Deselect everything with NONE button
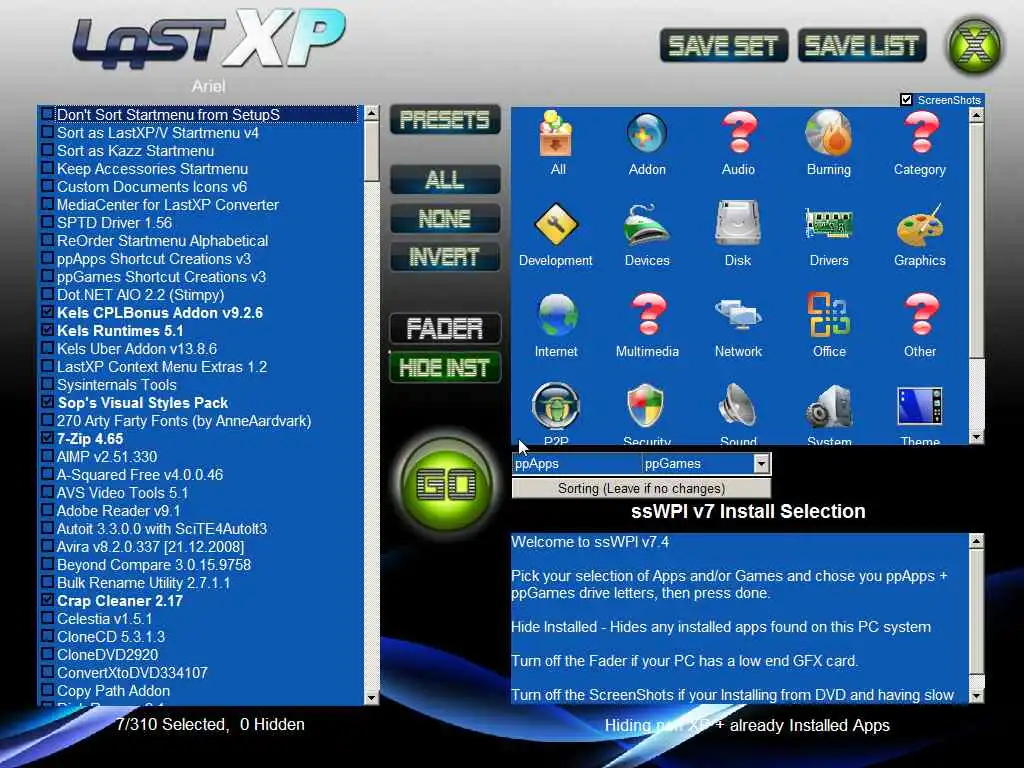The height and width of the screenshot is (768, 1024). 445,218
